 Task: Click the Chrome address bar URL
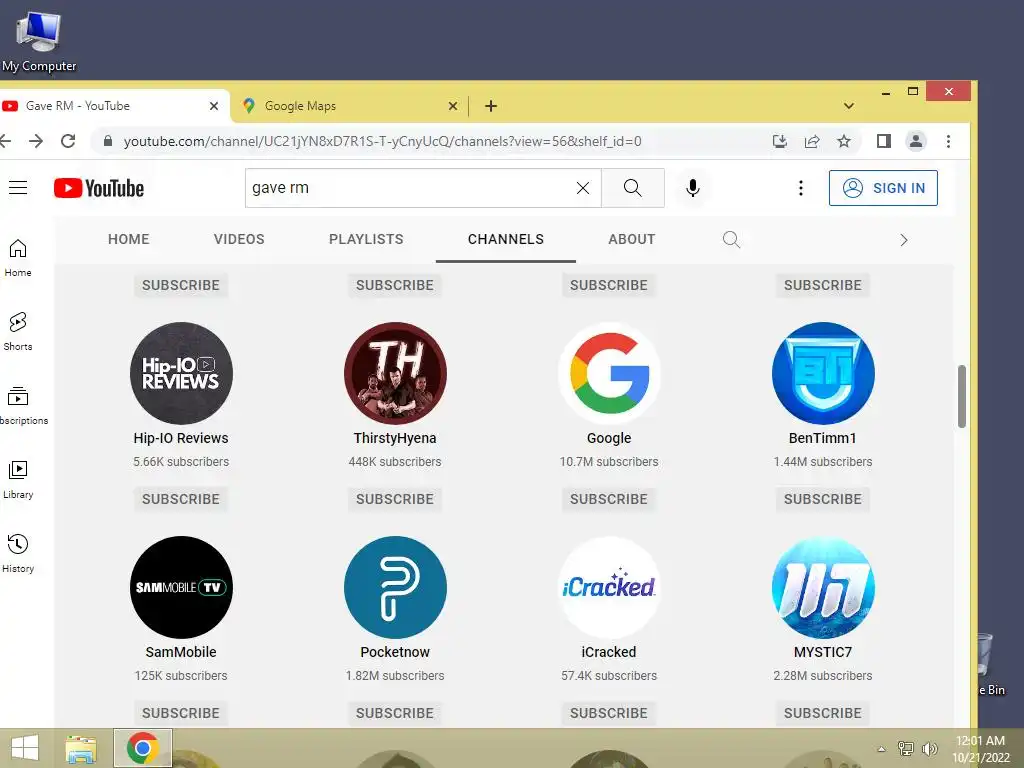[x=382, y=141]
